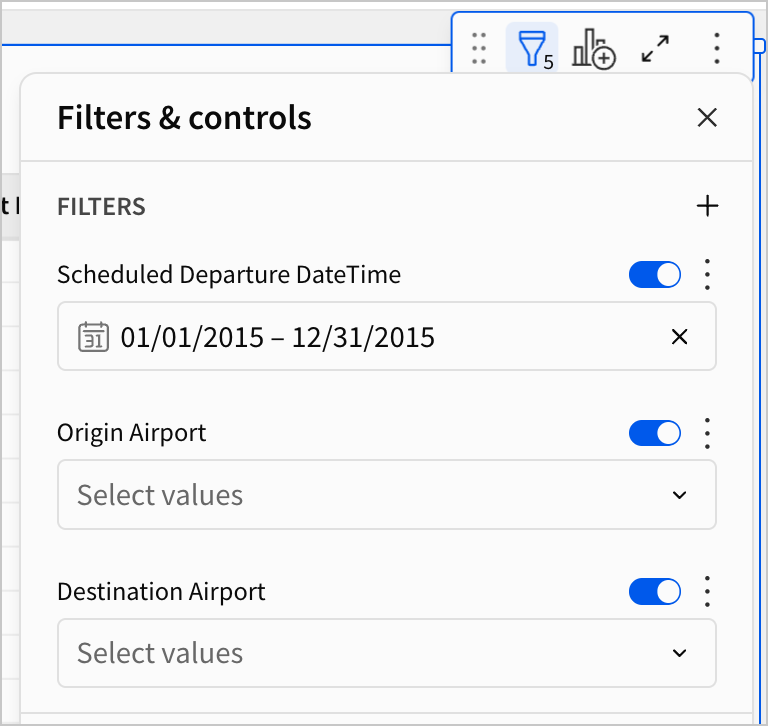Close the Filters & controls panel
This screenshot has width=768, height=726.
pyautogui.click(x=707, y=118)
